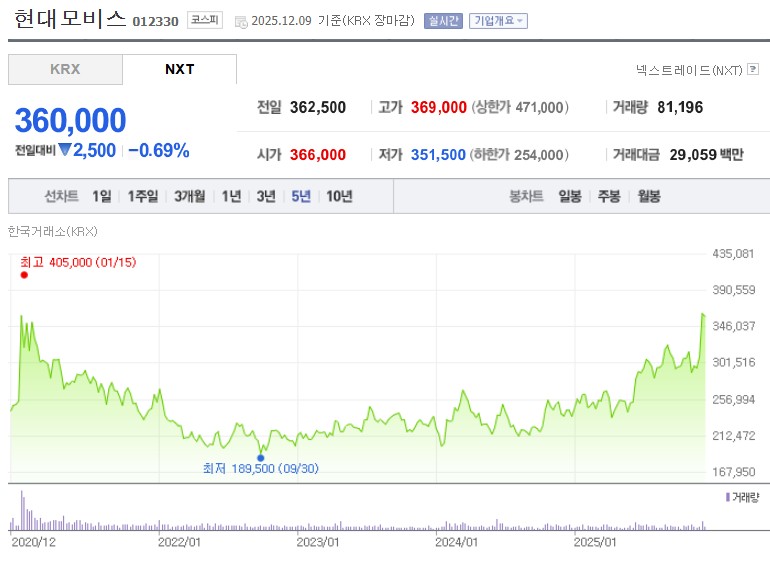Click the current price 360,000

click(x=71, y=120)
